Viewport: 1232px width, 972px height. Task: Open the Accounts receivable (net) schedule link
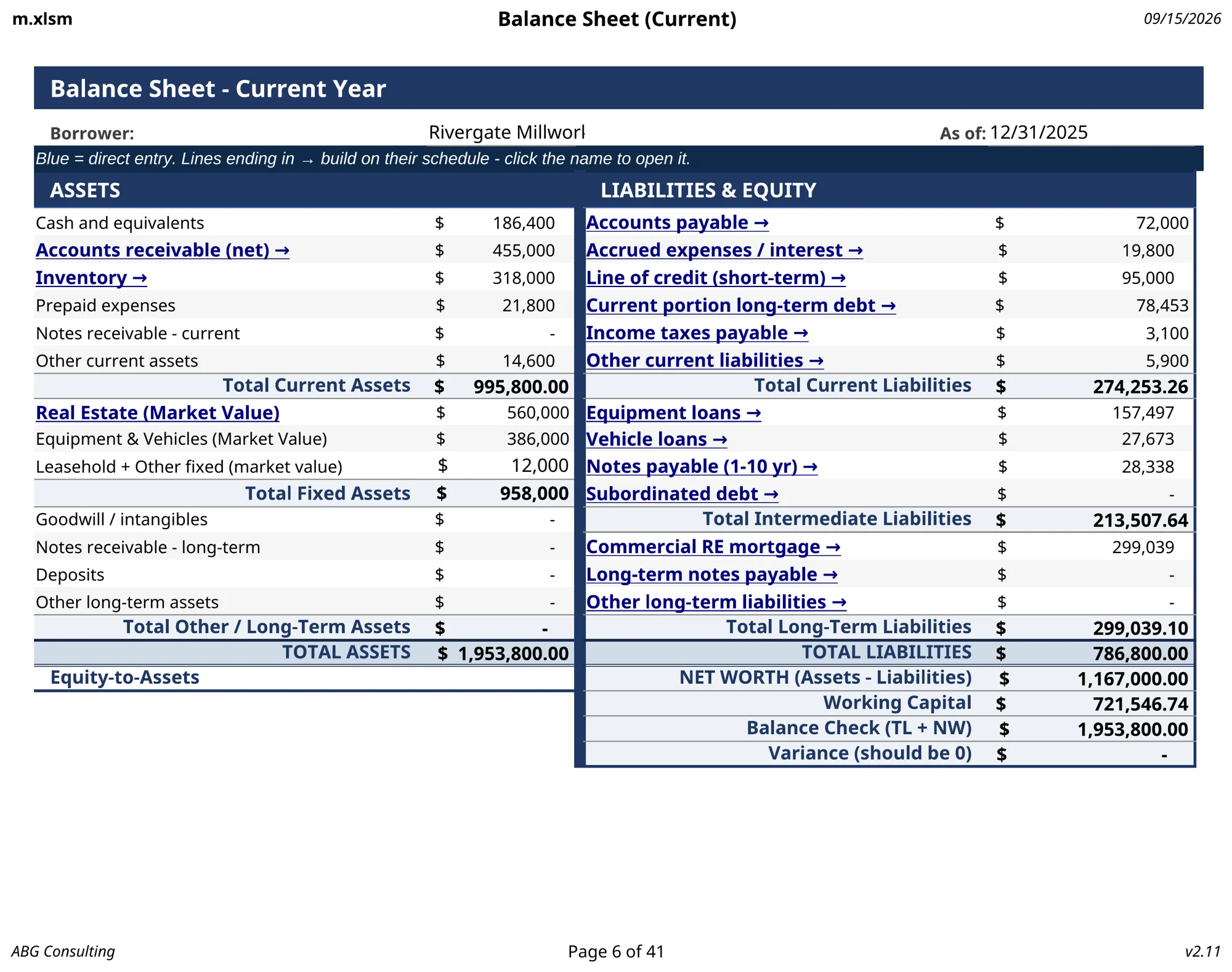(x=163, y=250)
